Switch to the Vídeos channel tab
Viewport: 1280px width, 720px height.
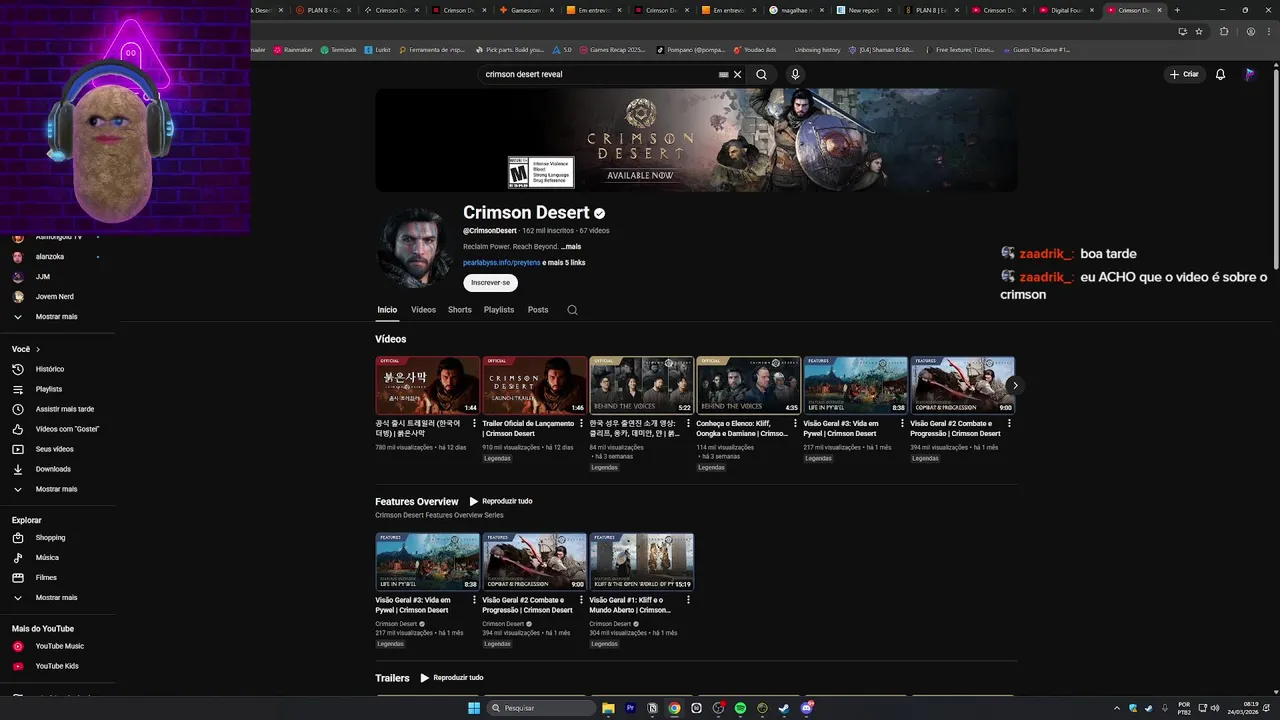coord(424,310)
